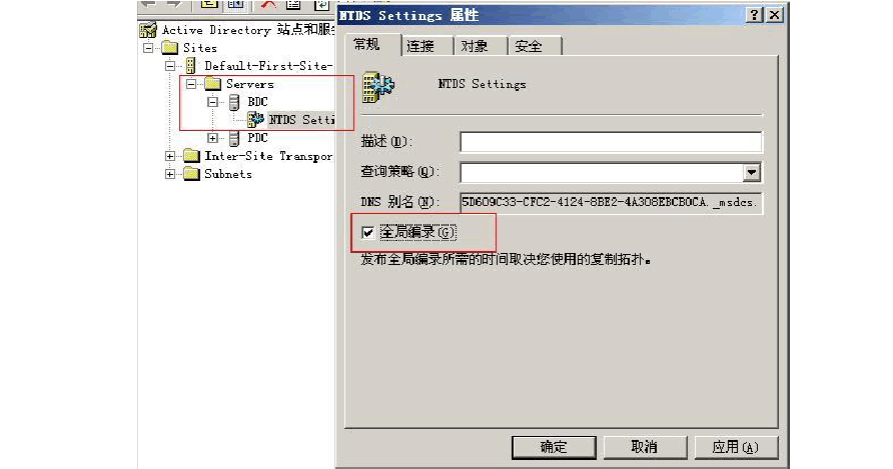
Task: Open the 安全 tab
Action: [x=529, y=47]
